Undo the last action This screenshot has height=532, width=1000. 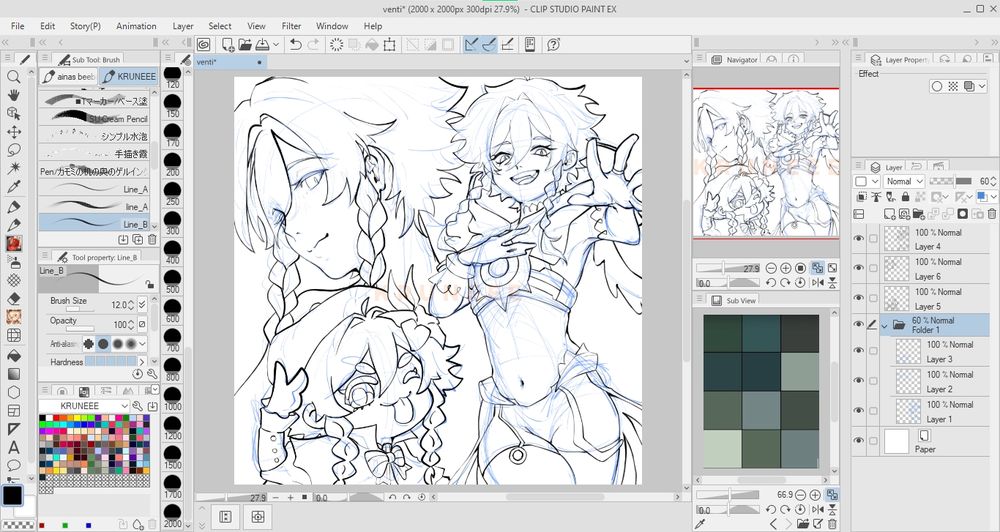(295, 44)
